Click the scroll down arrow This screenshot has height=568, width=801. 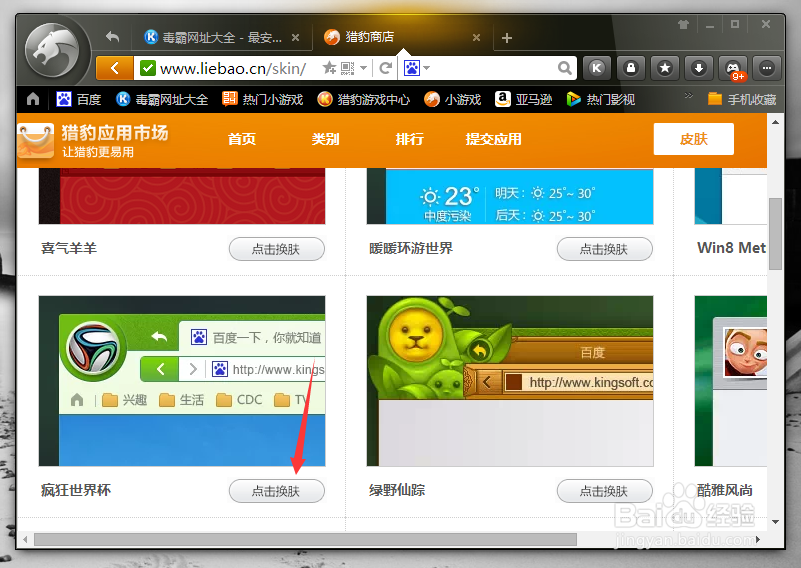coord(775,522)
